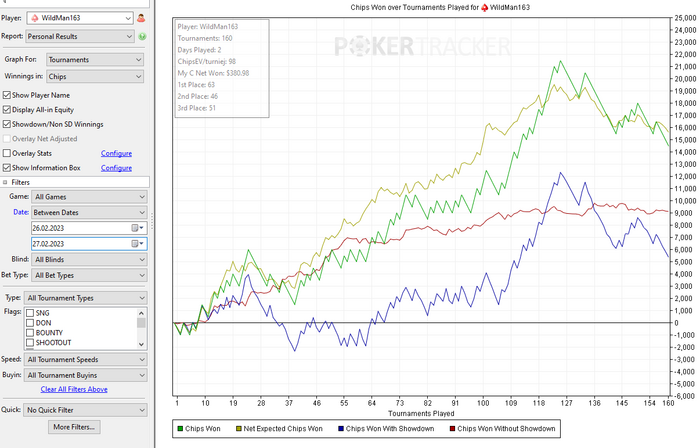Image resolution: width=700 pixels, height=448 pixels.
Task: Check the SNG flag checkbox
Action: [30, 313]
